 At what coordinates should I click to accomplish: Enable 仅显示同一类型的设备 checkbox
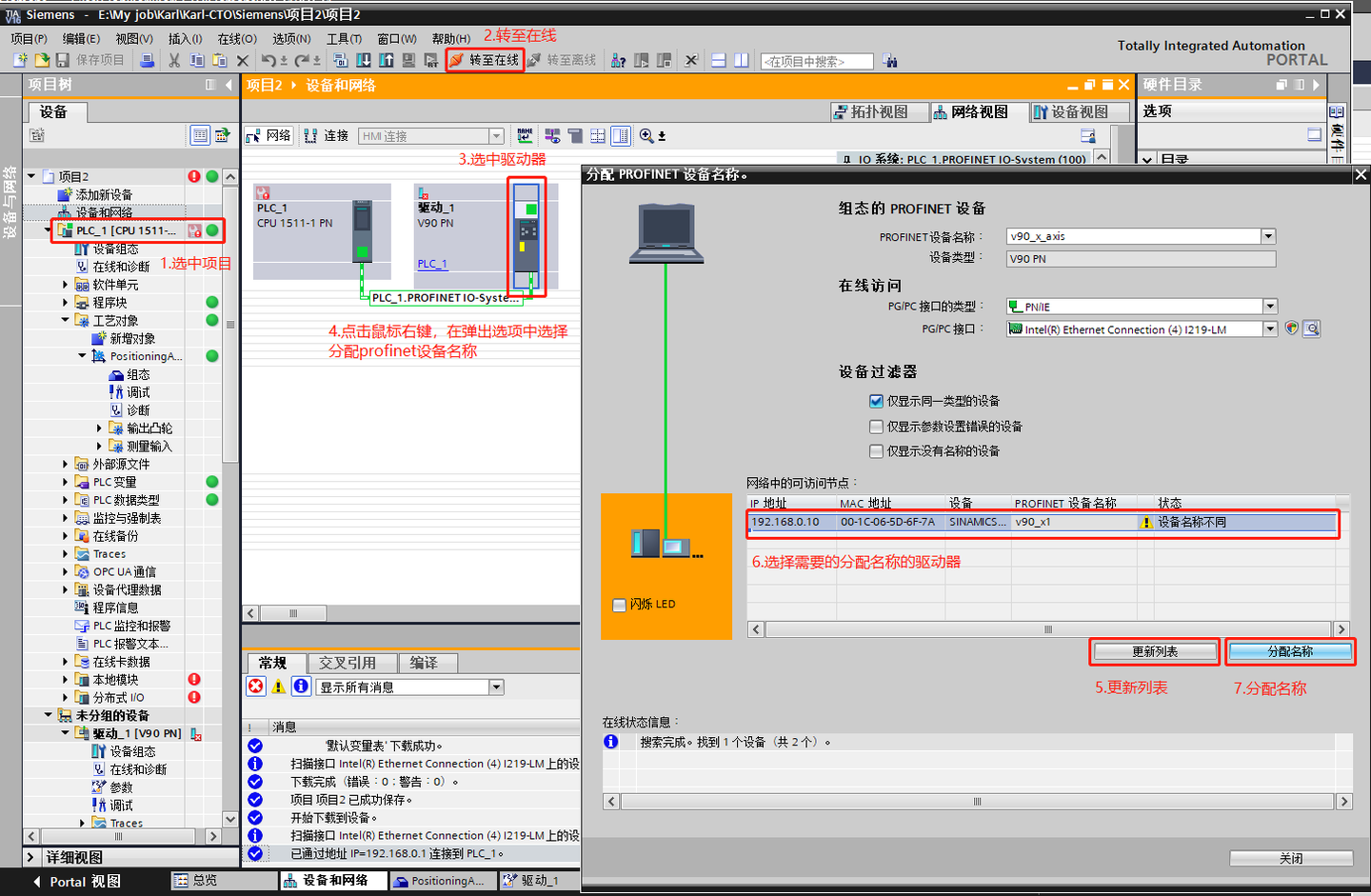point(877,401)
